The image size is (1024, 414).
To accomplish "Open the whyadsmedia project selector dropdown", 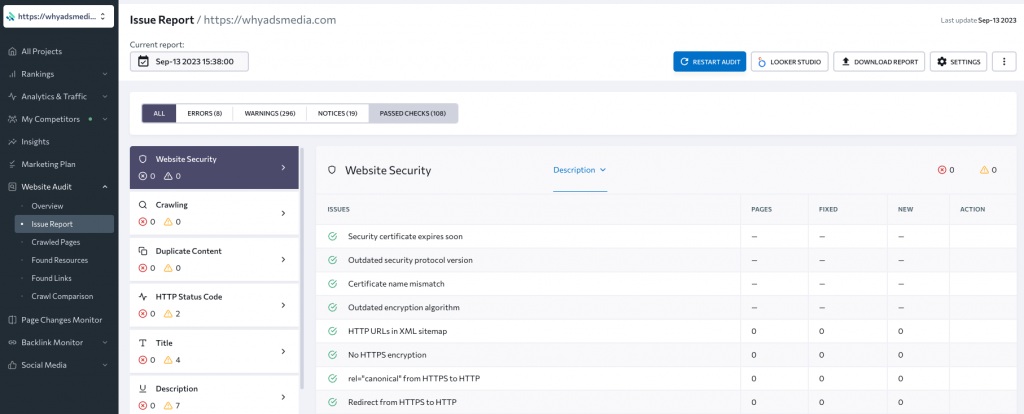I will coord(59,17).
